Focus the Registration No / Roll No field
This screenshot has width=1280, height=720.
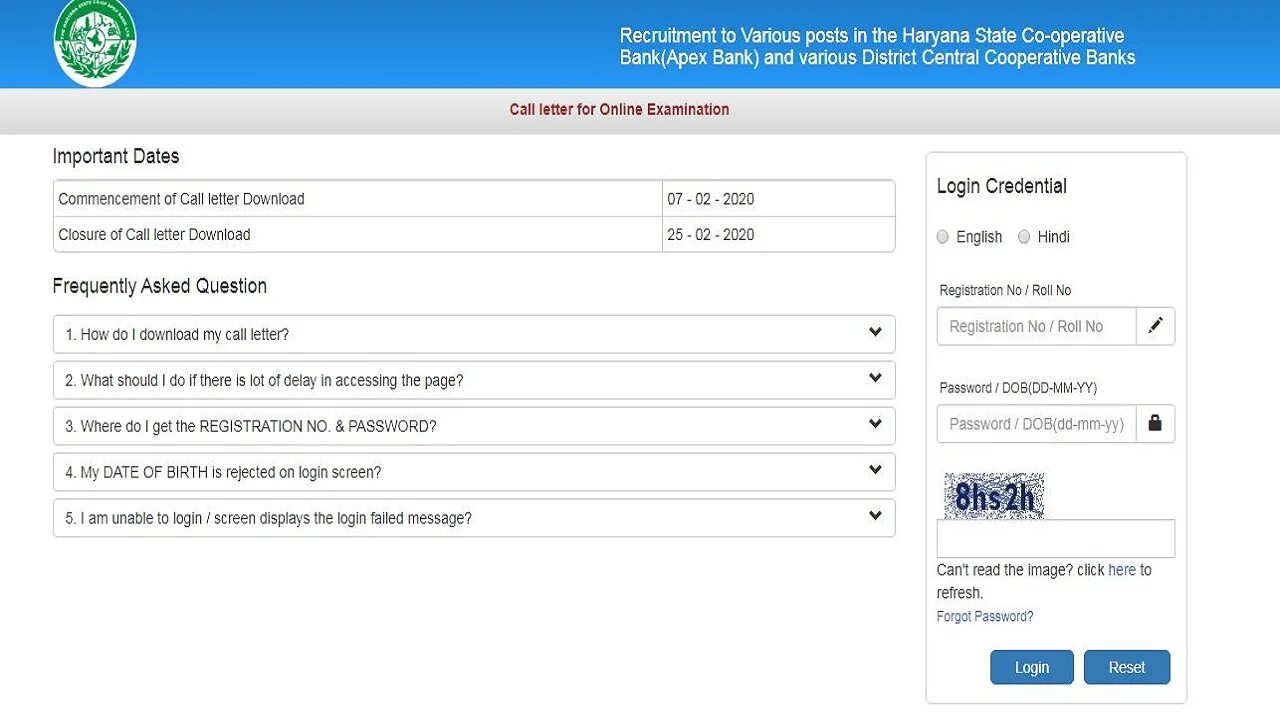1036,326
